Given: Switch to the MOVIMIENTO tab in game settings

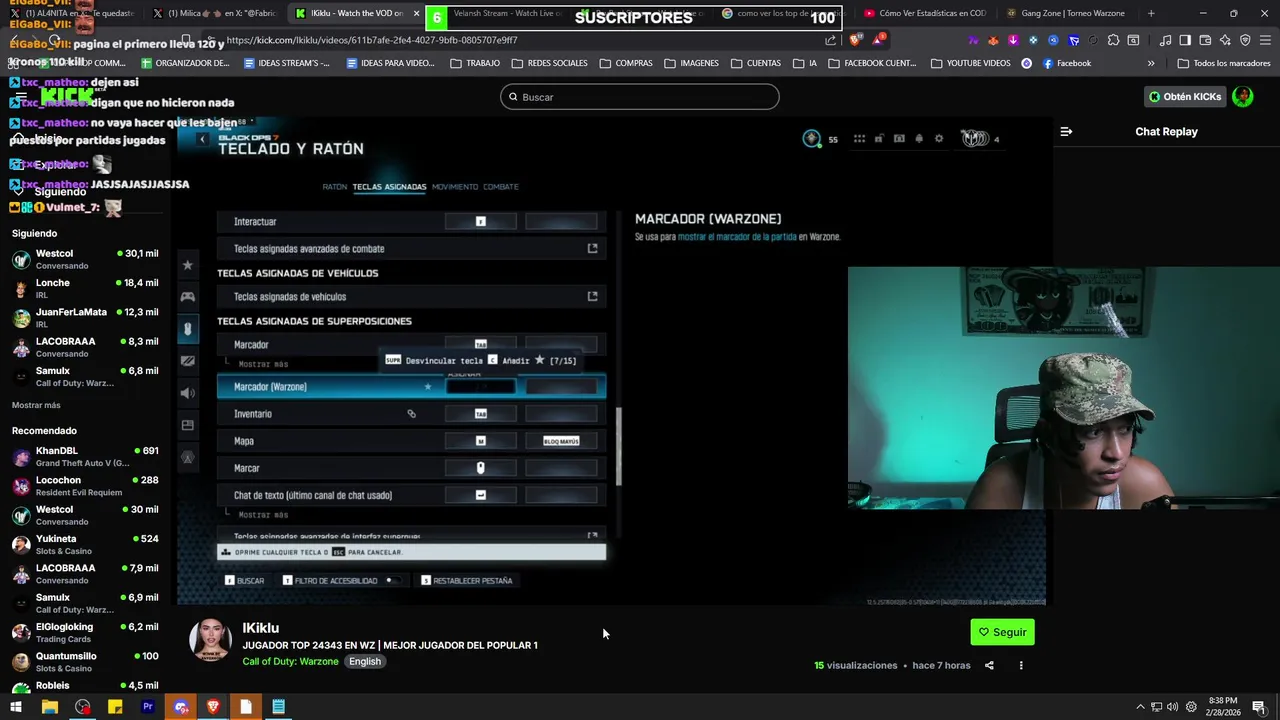Looking at the screenshot, I should click(455, 187).
